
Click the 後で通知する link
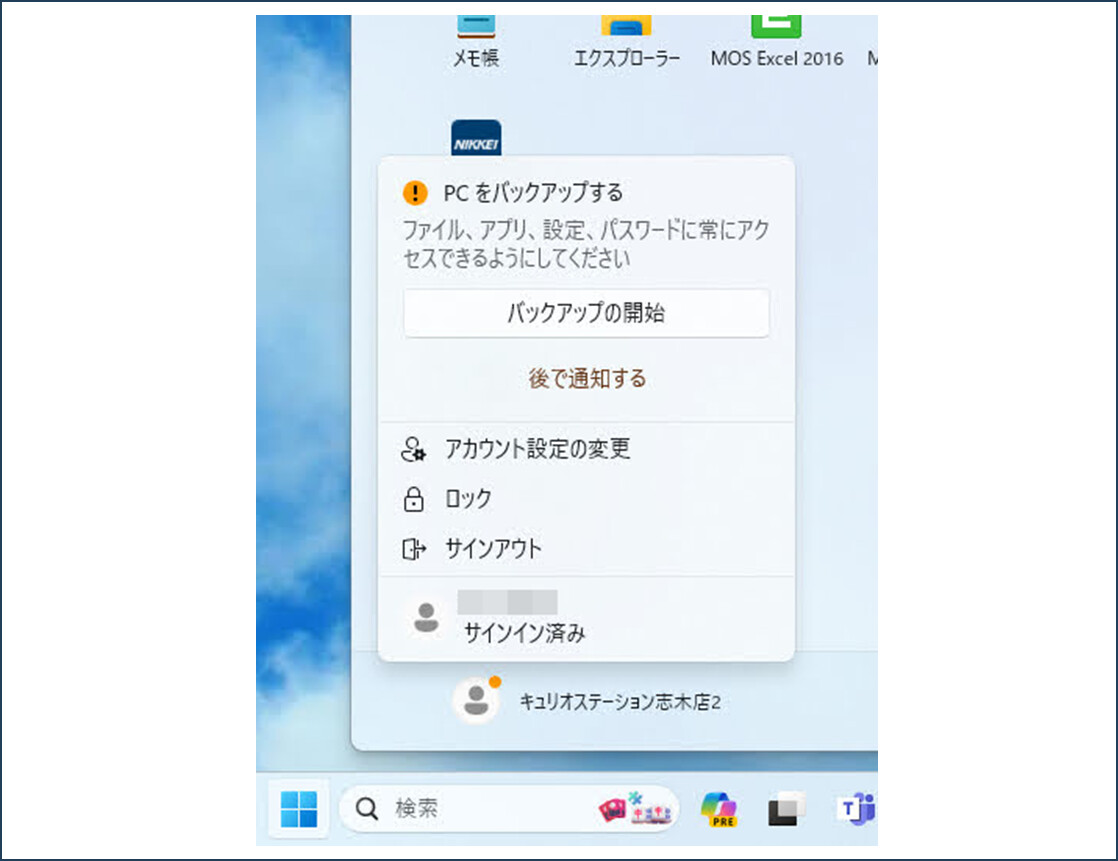coord(587,379)
